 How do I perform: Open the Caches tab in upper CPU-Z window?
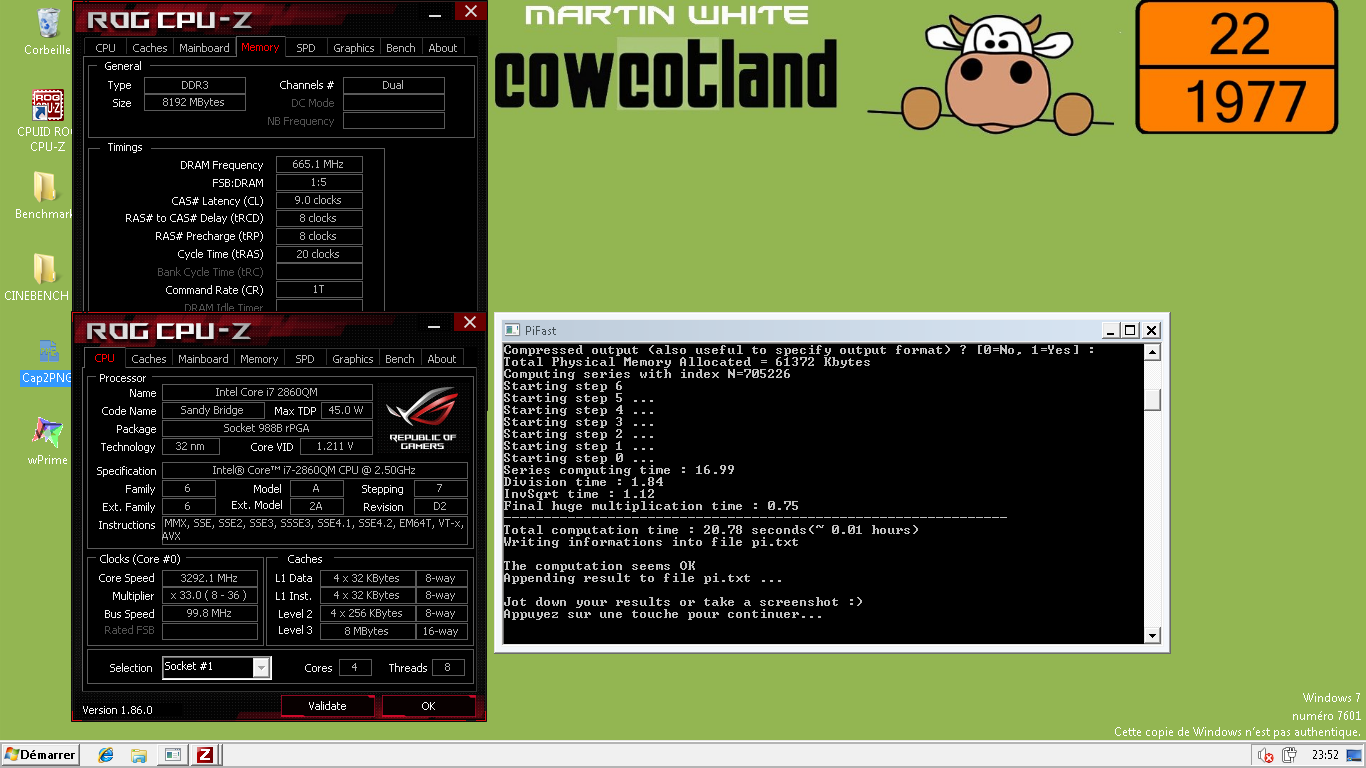[x=150, y=47]
